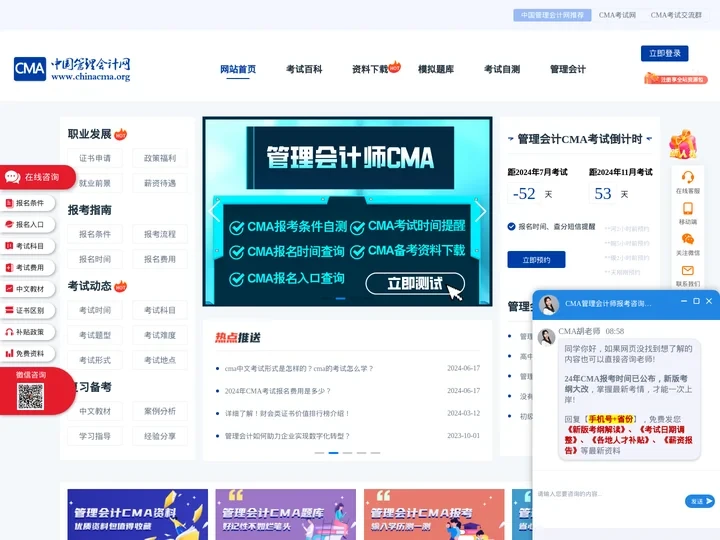Click 考试时间 under 考试动态
720x540 pixels.
pos(95,310)
